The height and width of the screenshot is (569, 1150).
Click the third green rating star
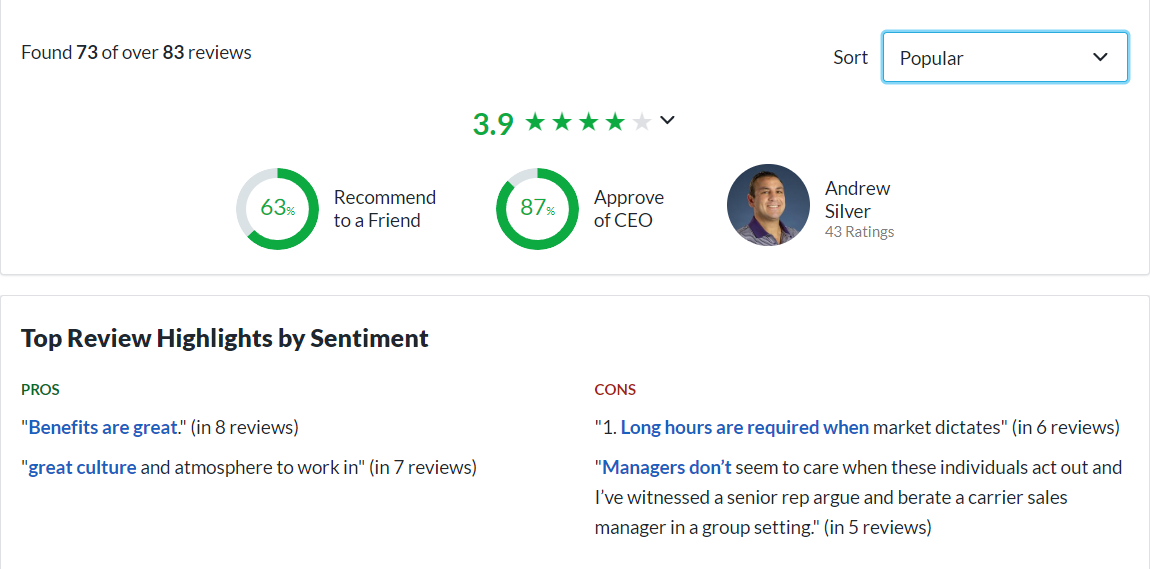click(589, 122)
